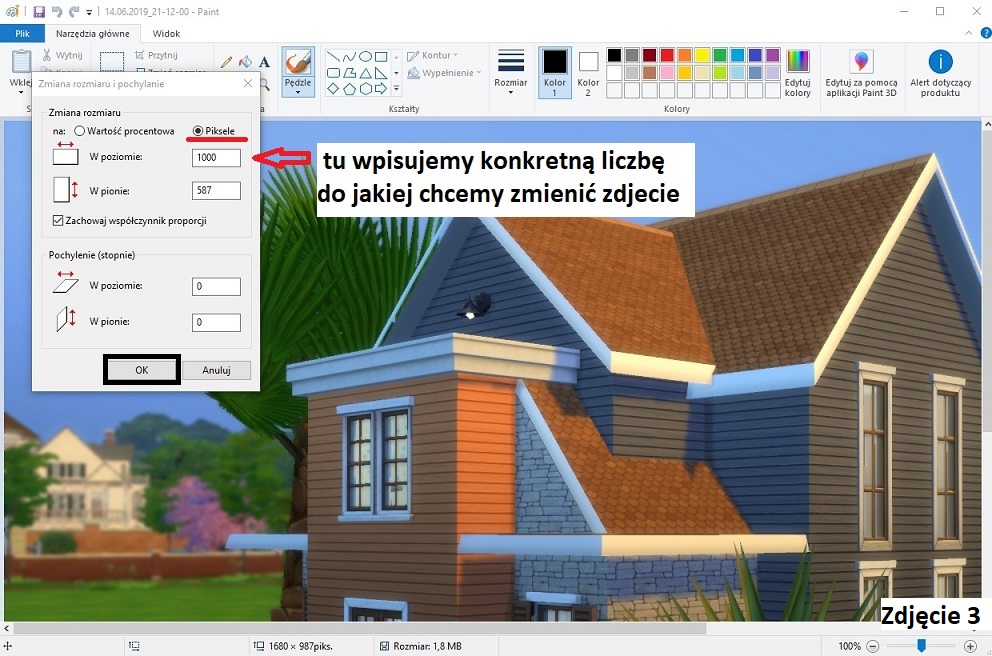Click the resize W pionie field showing 587
The height and width of the screenshot is (656, 992).
coord(216,190)
